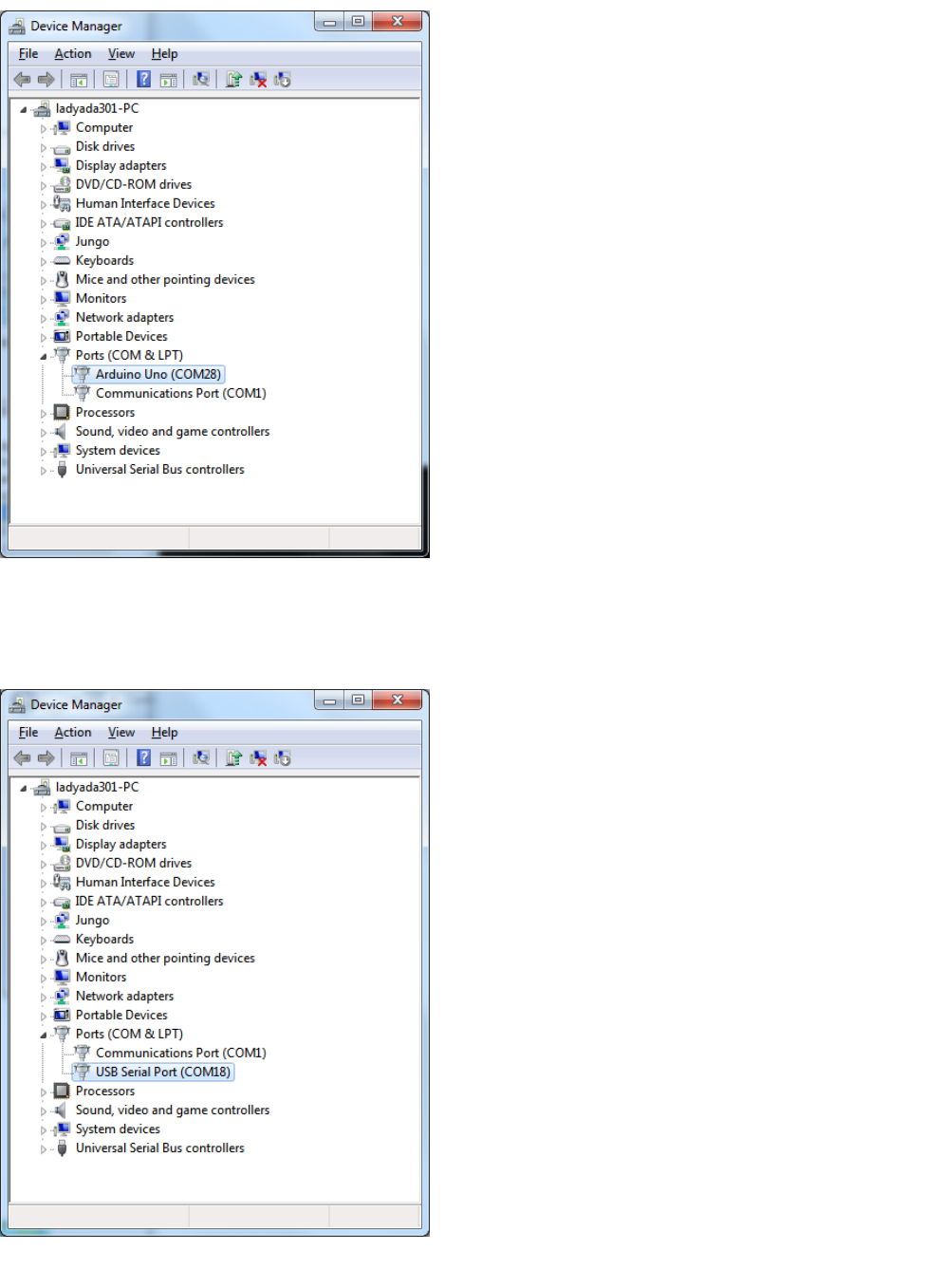Toggle console tree icon in Arduino Uno window toolbar
The image size is (945, 1288).
tap(79, 80)
